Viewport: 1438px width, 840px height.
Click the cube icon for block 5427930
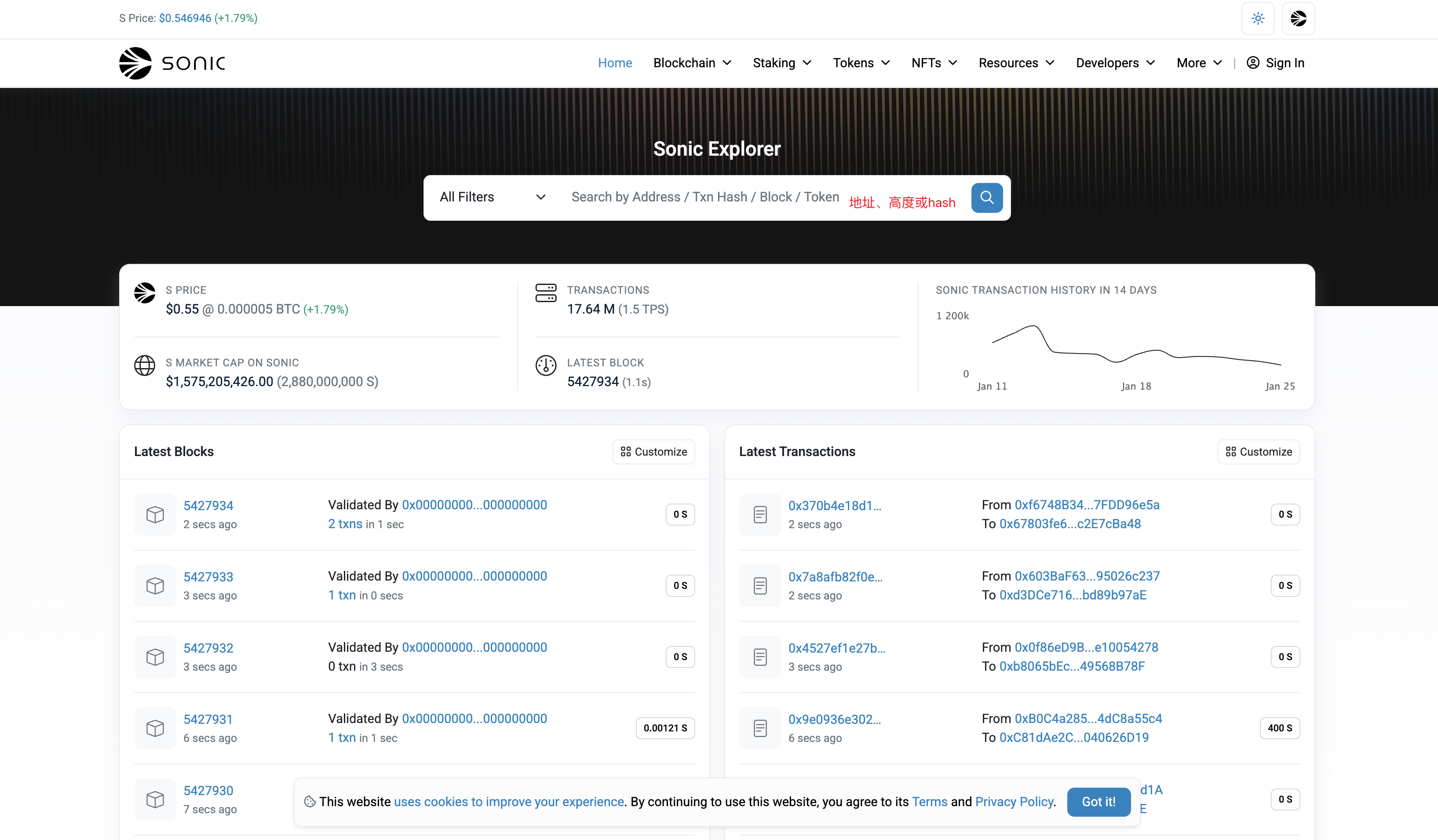(155, 800)
